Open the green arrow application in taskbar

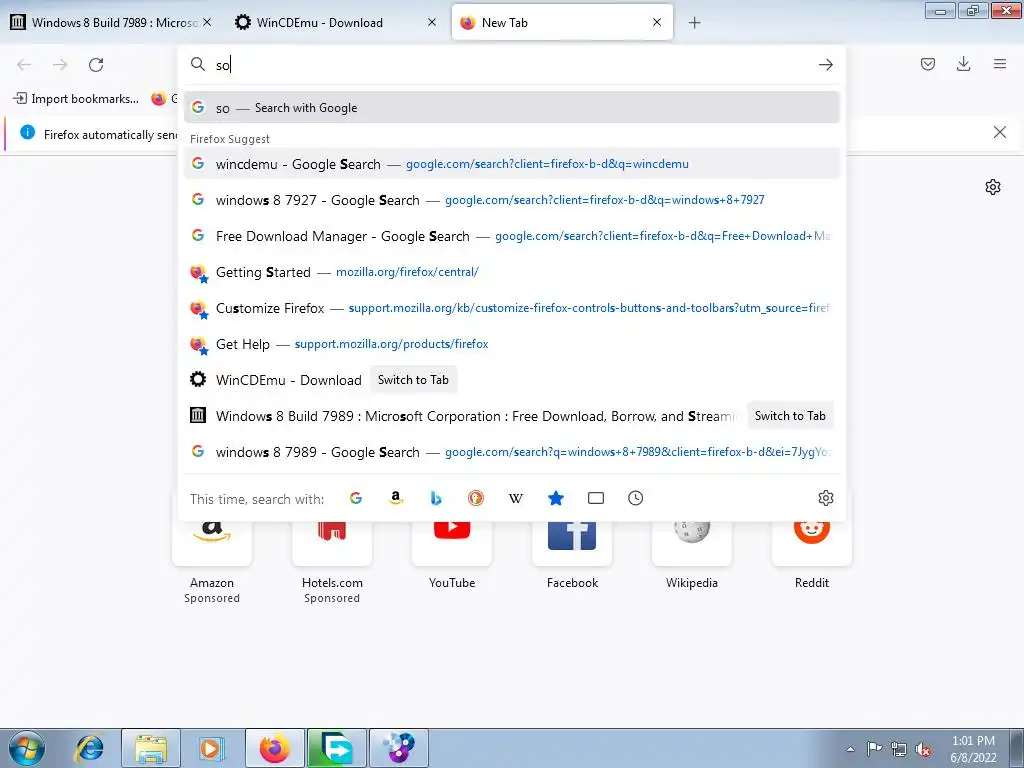click(338, 748)
